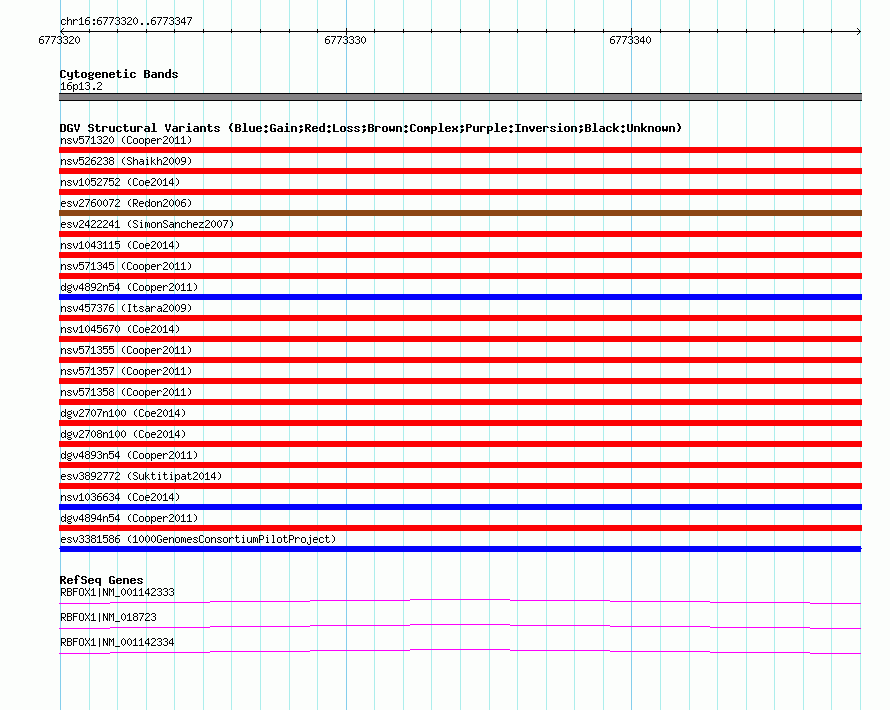
Task: Click the DGV Structural Variants track title
Action: click(371, 128)
